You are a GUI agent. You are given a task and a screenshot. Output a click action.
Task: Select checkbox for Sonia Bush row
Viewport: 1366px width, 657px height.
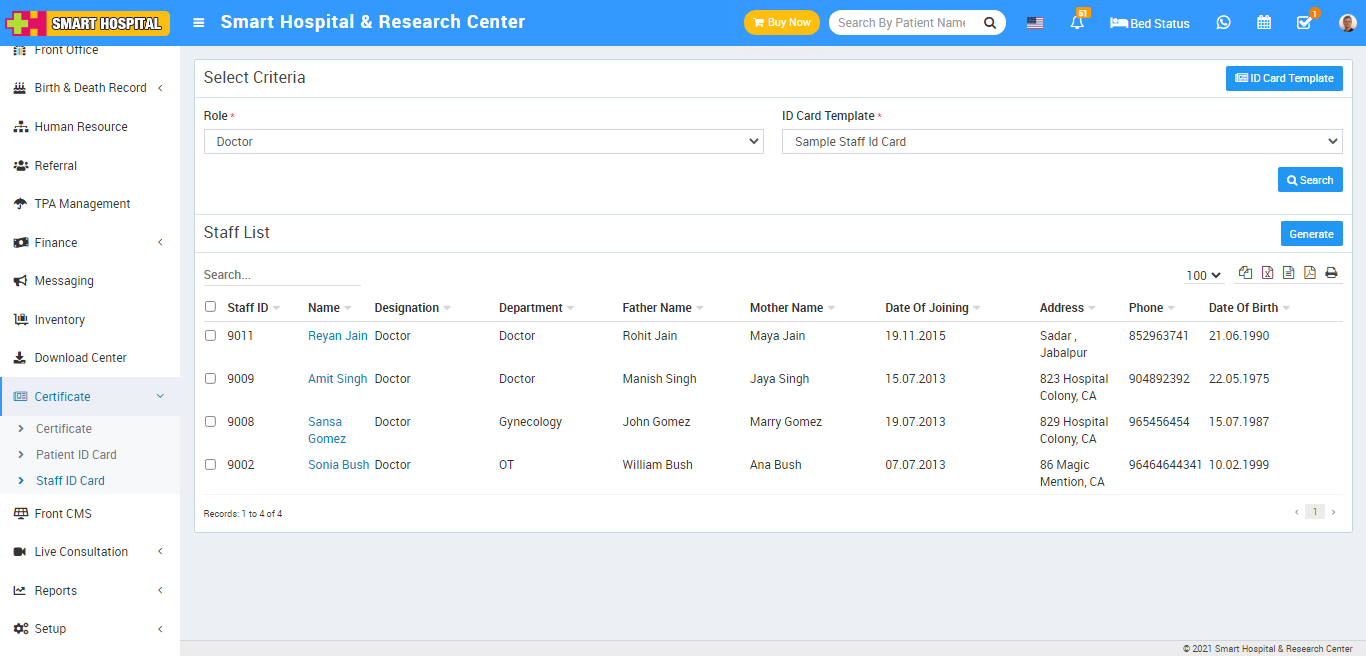pyautogui.click(x=210, y=465)
